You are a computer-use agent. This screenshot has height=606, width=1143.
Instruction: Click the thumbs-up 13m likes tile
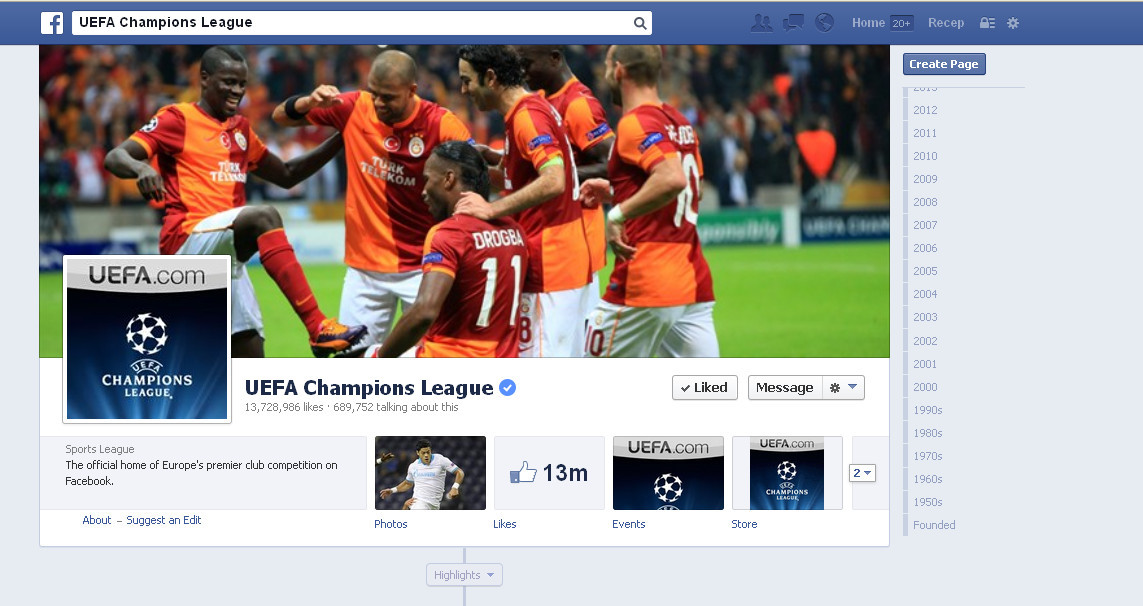click(x=549, y=473)
